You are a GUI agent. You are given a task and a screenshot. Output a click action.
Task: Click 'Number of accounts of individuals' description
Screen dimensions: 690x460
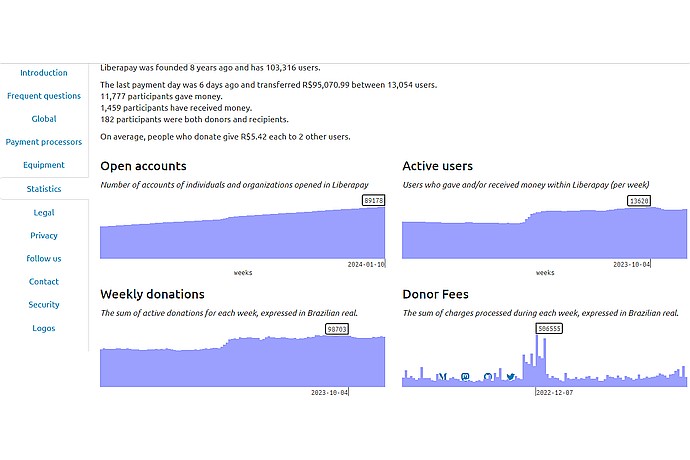(234, 185)
